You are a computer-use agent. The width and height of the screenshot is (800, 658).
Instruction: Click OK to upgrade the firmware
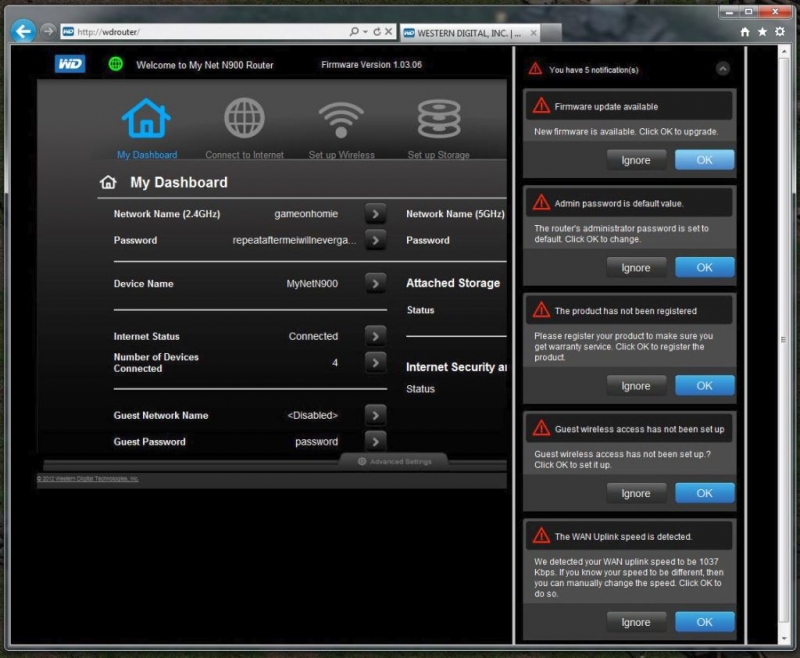705,160
